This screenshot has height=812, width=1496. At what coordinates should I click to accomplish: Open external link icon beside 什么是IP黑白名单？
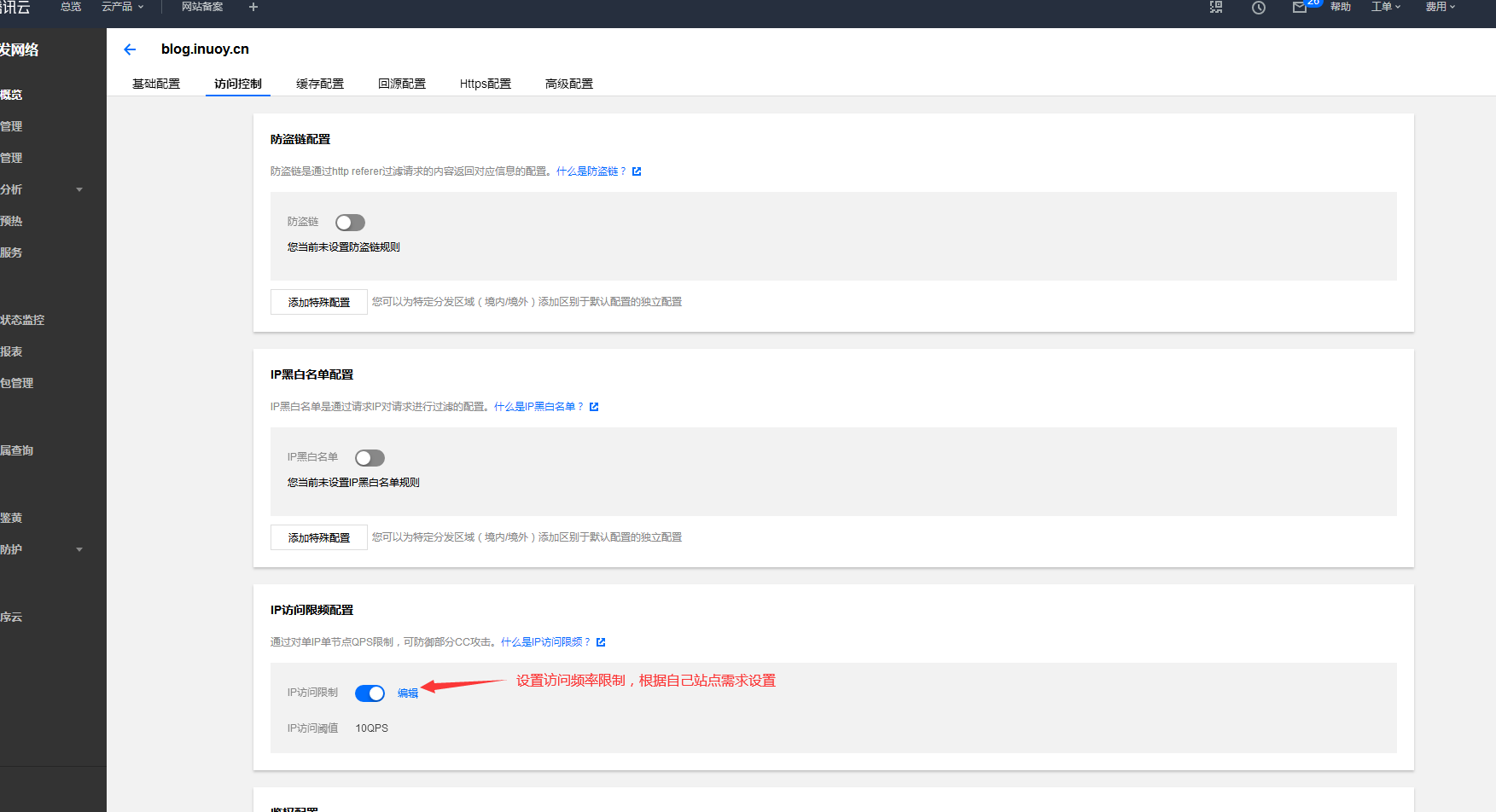pyautogui.click(x=594, y=407)
